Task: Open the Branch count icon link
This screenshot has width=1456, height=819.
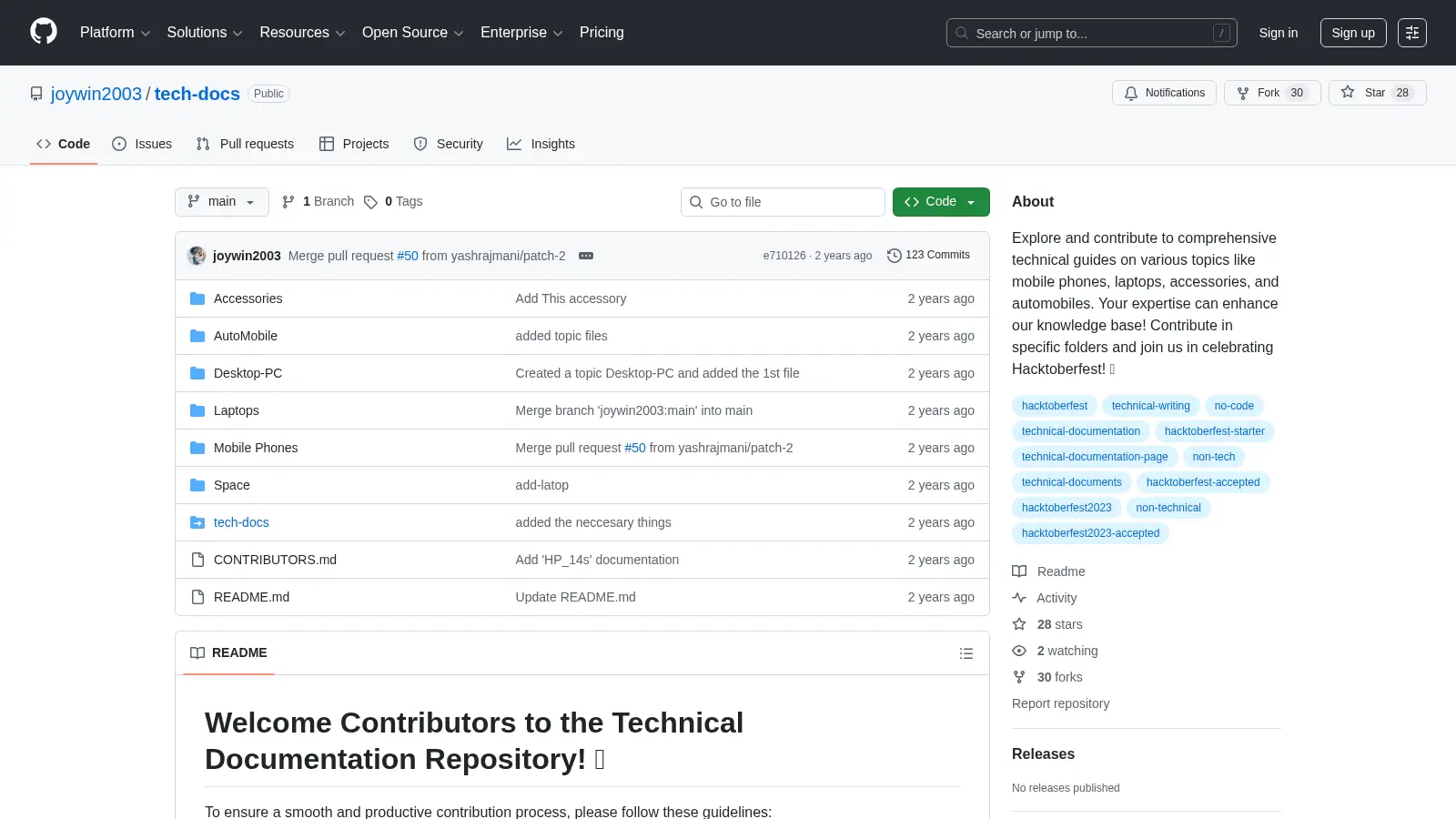Action: click(288, 202)
